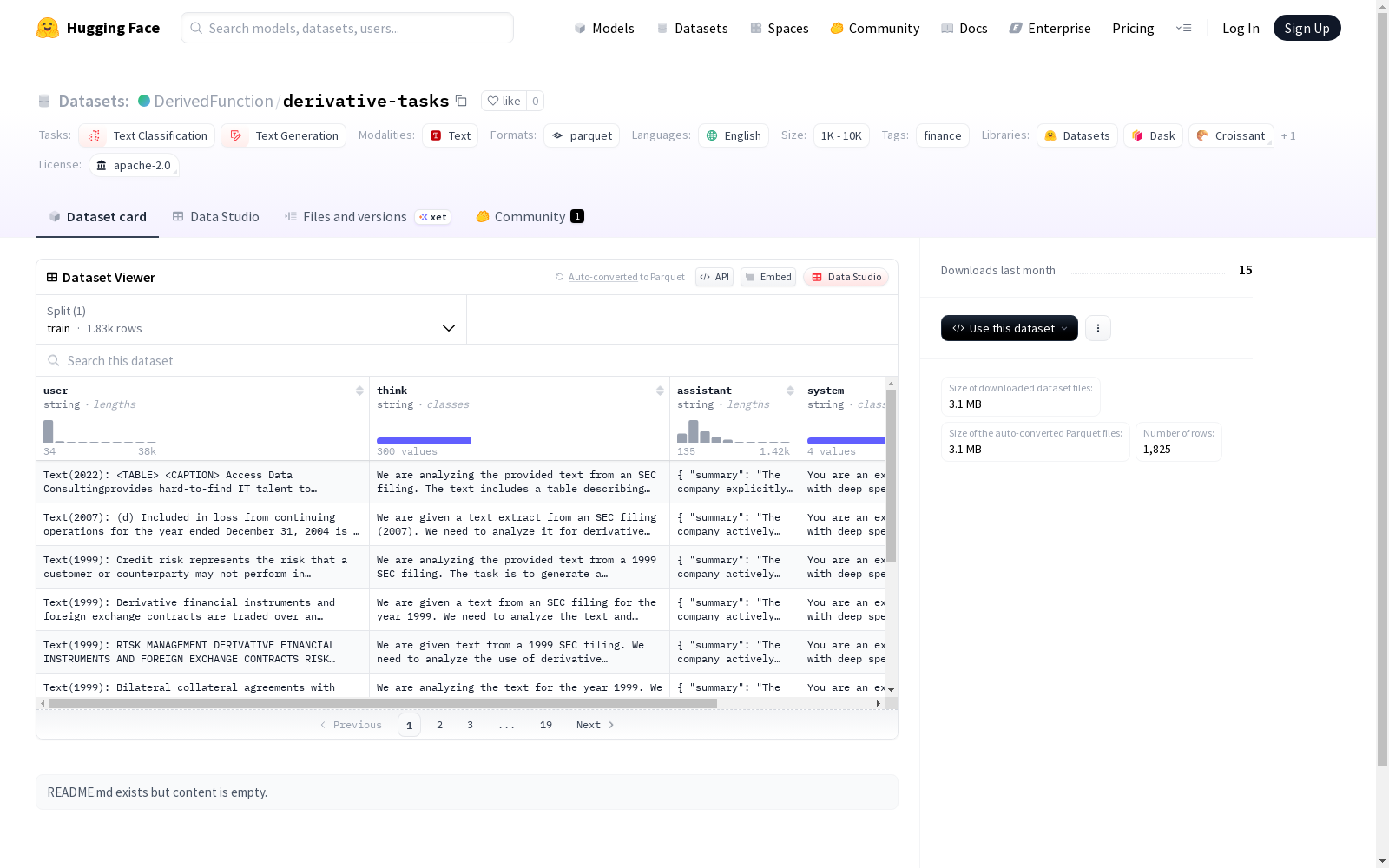Click the user column lengths histogram
The image size is (1389, 868).
[x=100, y=431]
